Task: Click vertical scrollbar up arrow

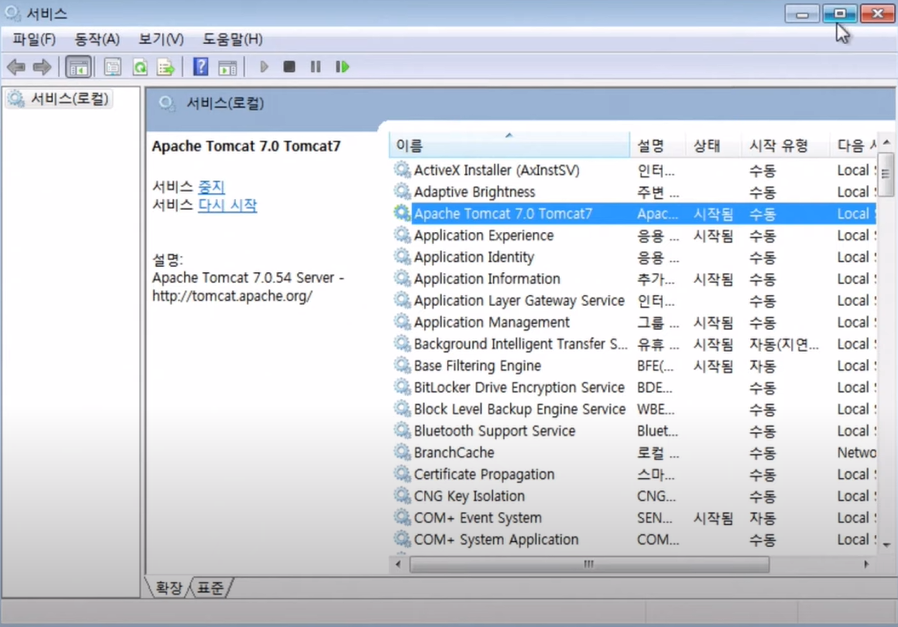Action: coord(887,142)
